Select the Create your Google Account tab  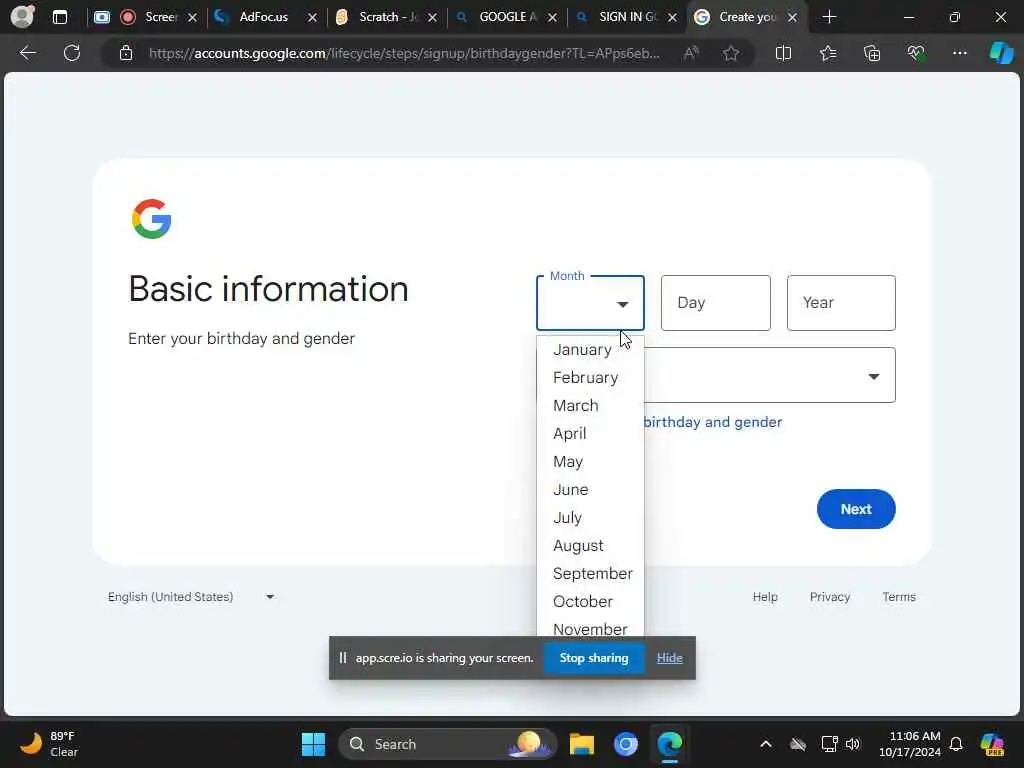744,17
